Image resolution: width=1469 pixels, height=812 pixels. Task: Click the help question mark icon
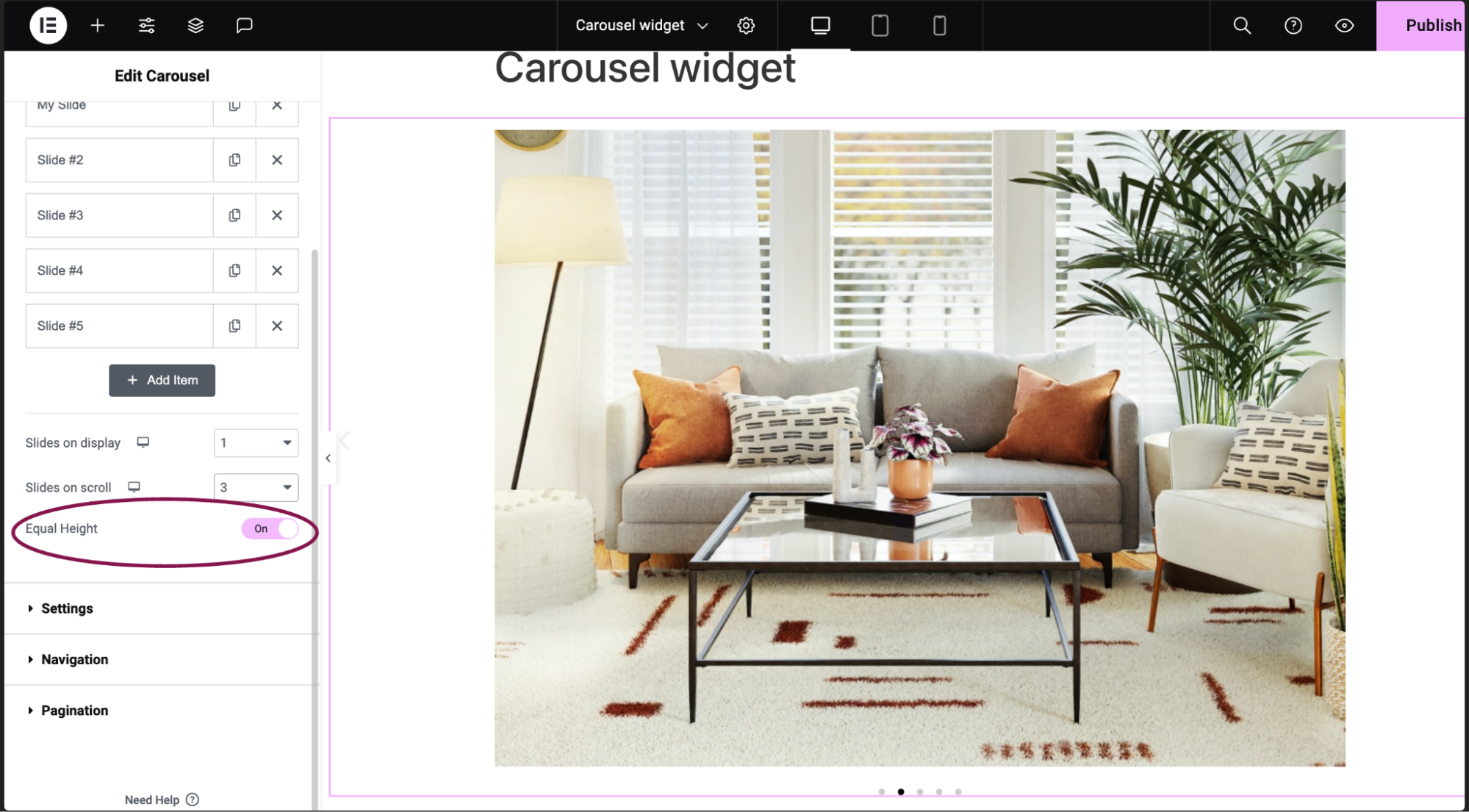pos(1293,25)
